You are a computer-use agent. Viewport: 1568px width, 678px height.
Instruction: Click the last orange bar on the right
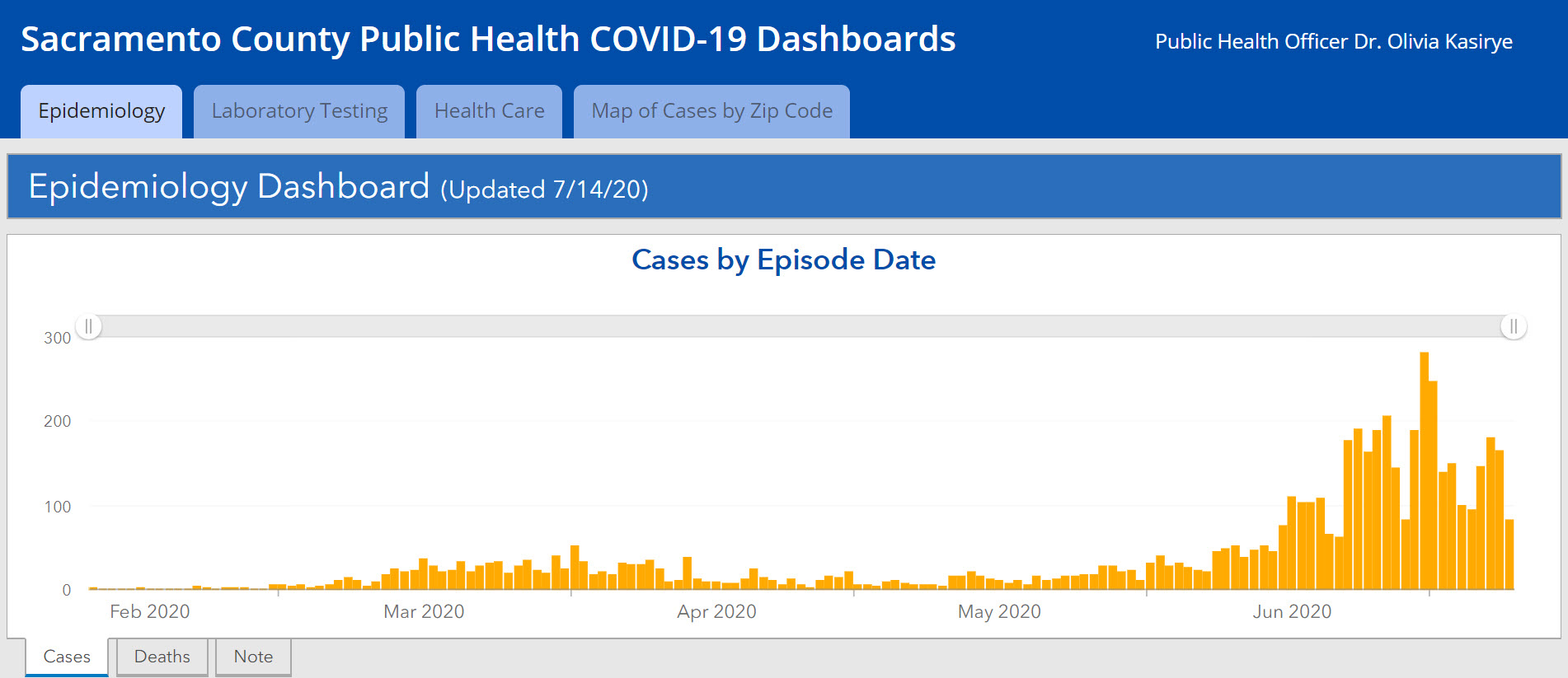1509,554
